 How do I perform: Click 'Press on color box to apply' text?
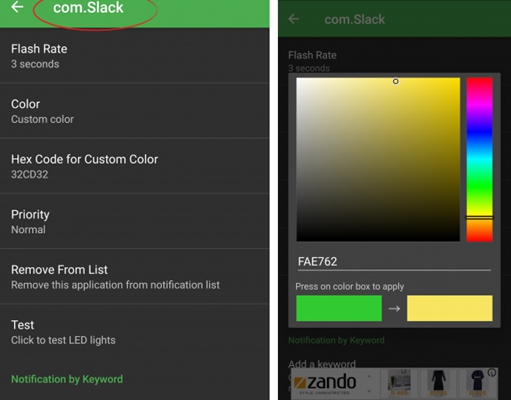pyautogui.click(x=350, y=287)
